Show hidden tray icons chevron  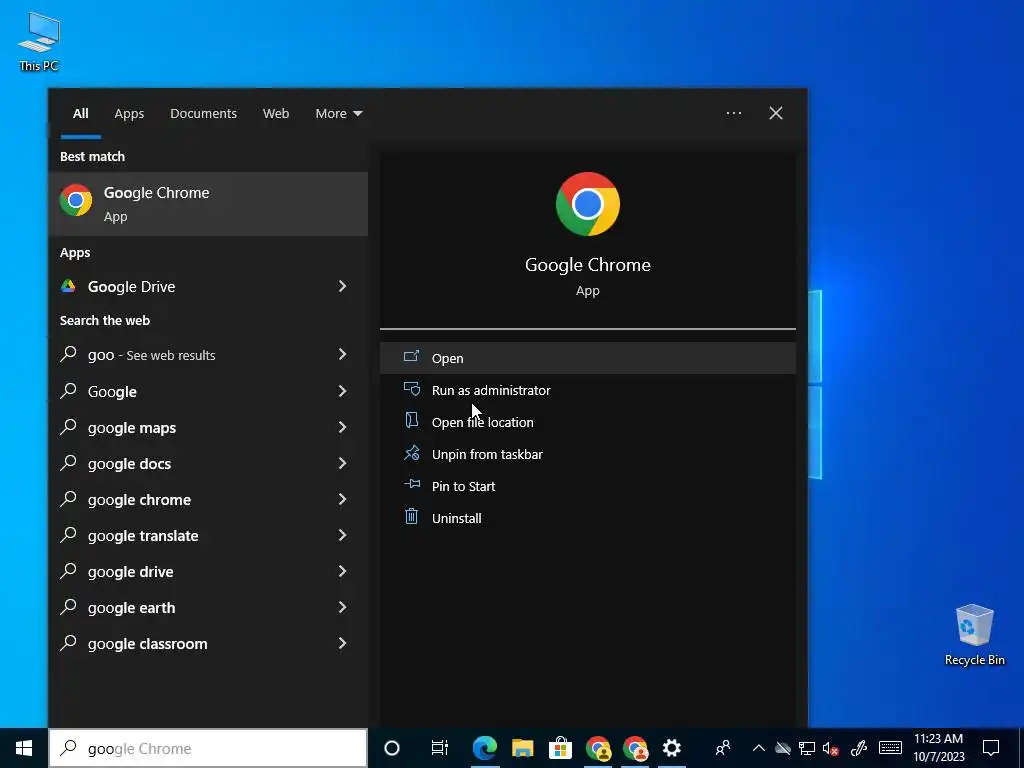(x=758, y=748)
